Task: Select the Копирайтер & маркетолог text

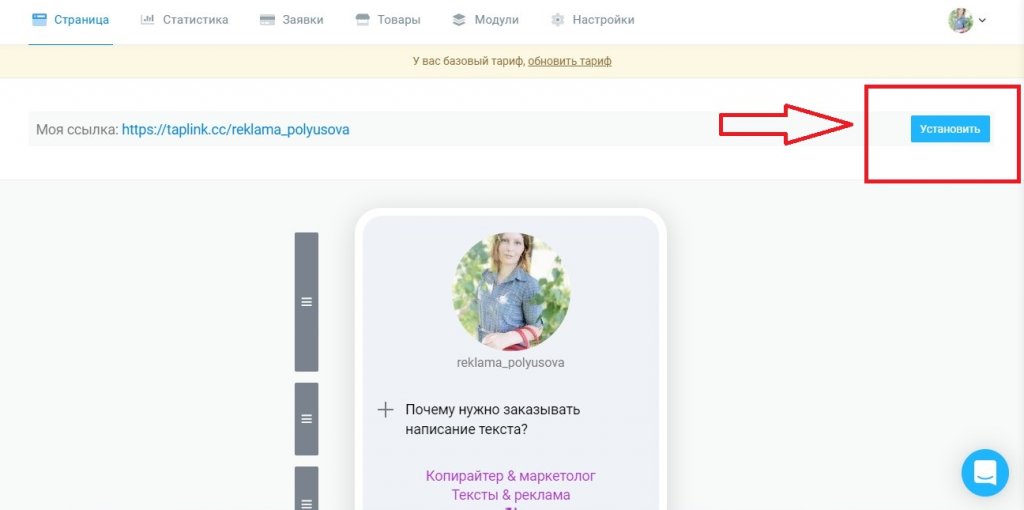Action: (x=511, y=475)
